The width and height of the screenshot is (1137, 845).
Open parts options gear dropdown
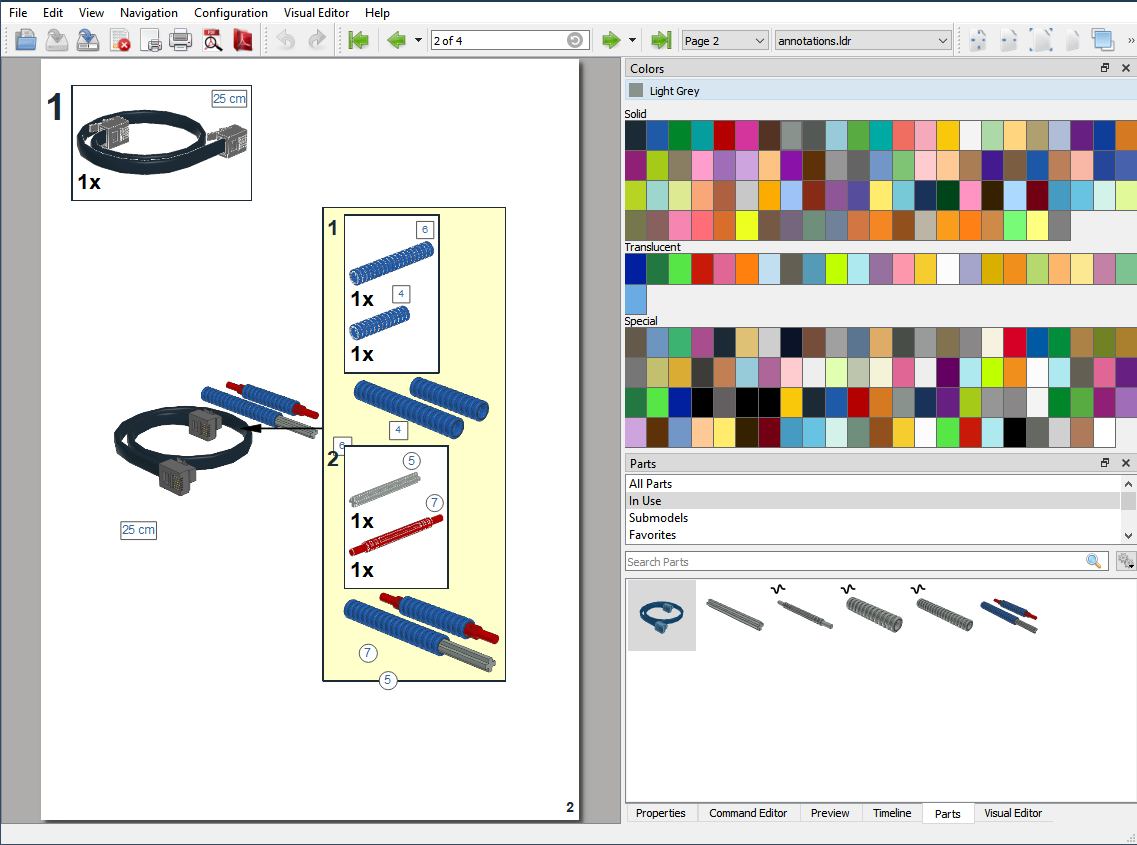point(1125,561)
